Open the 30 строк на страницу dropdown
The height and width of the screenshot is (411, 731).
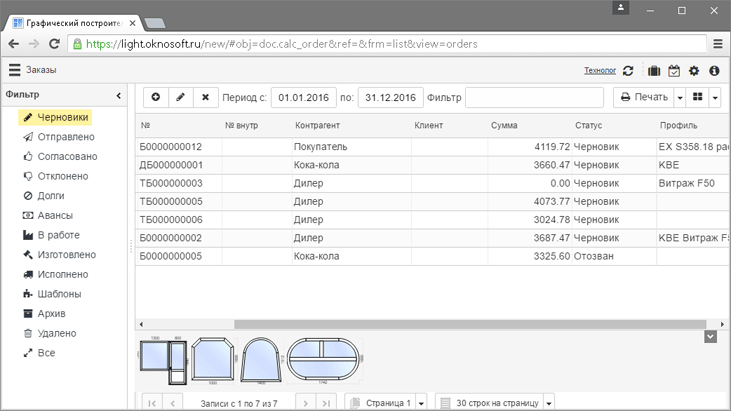549,403
